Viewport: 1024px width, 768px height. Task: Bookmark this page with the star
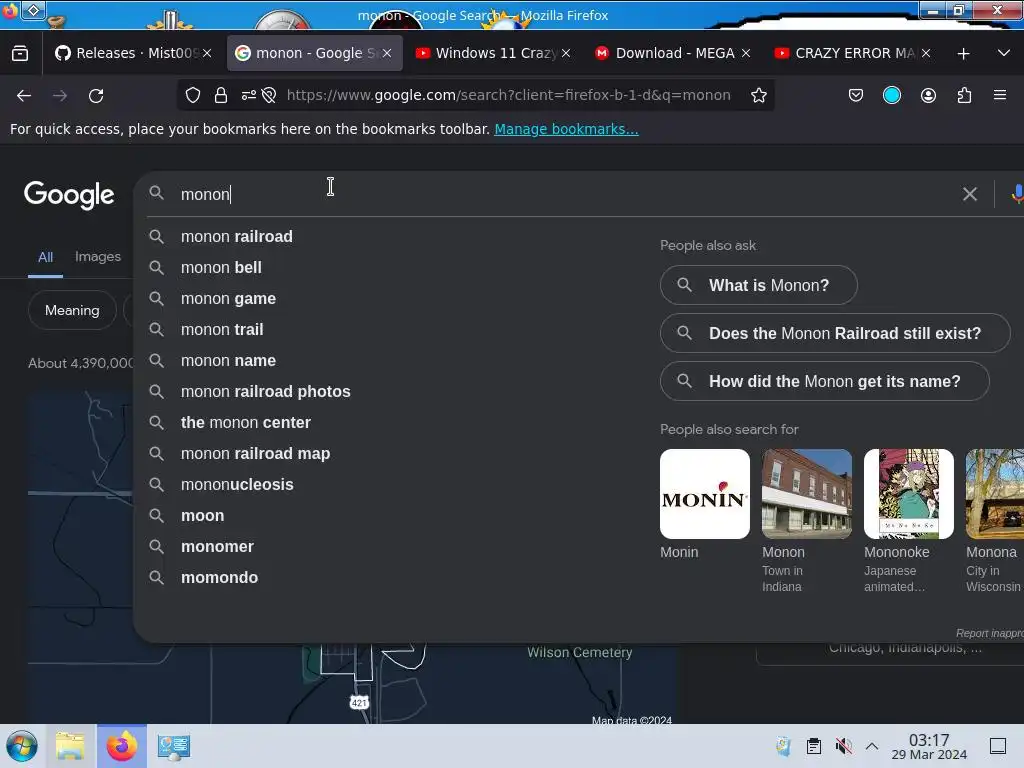pos(758,95)
